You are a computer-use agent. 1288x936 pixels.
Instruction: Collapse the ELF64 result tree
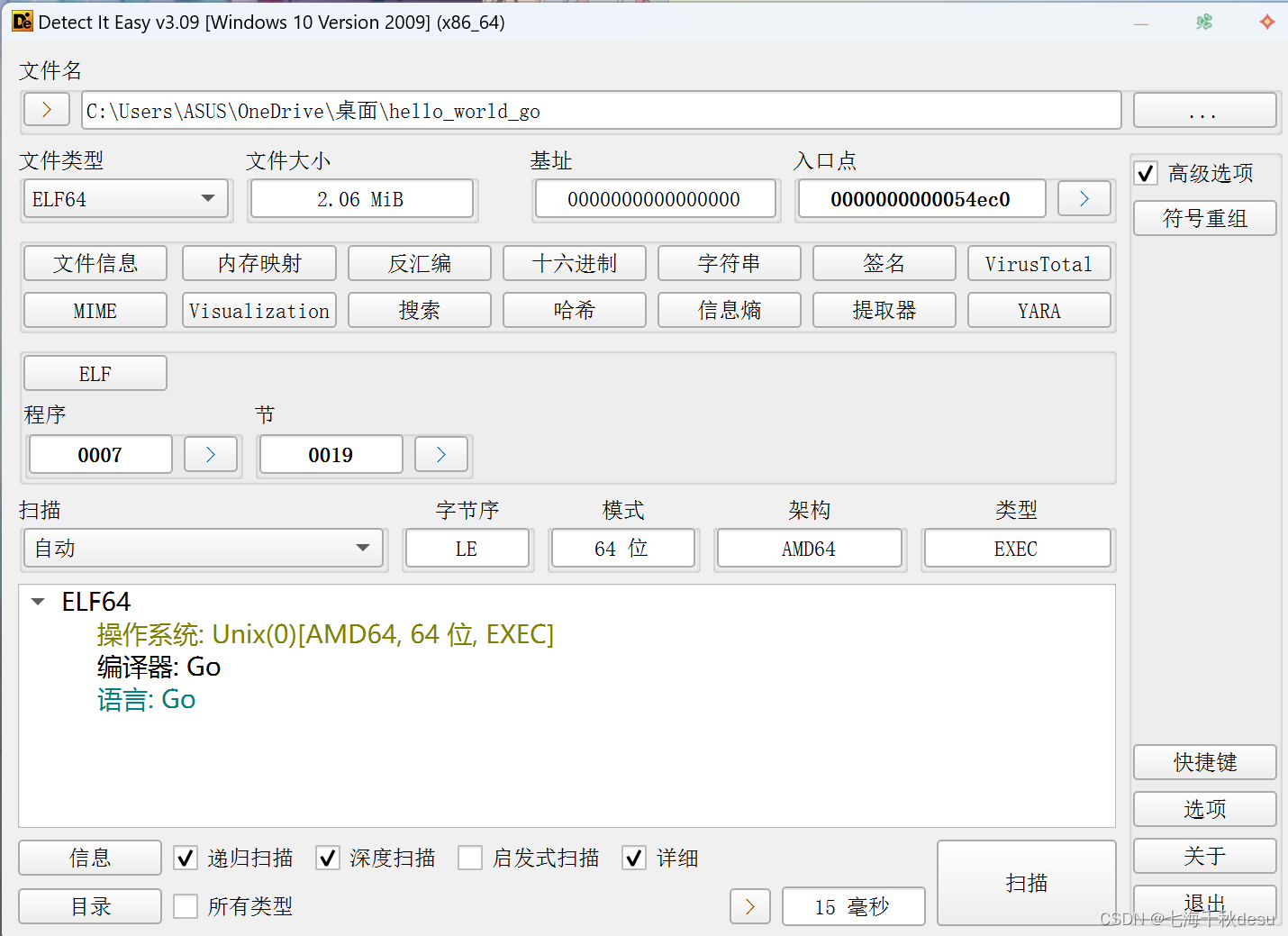(37, 601)
